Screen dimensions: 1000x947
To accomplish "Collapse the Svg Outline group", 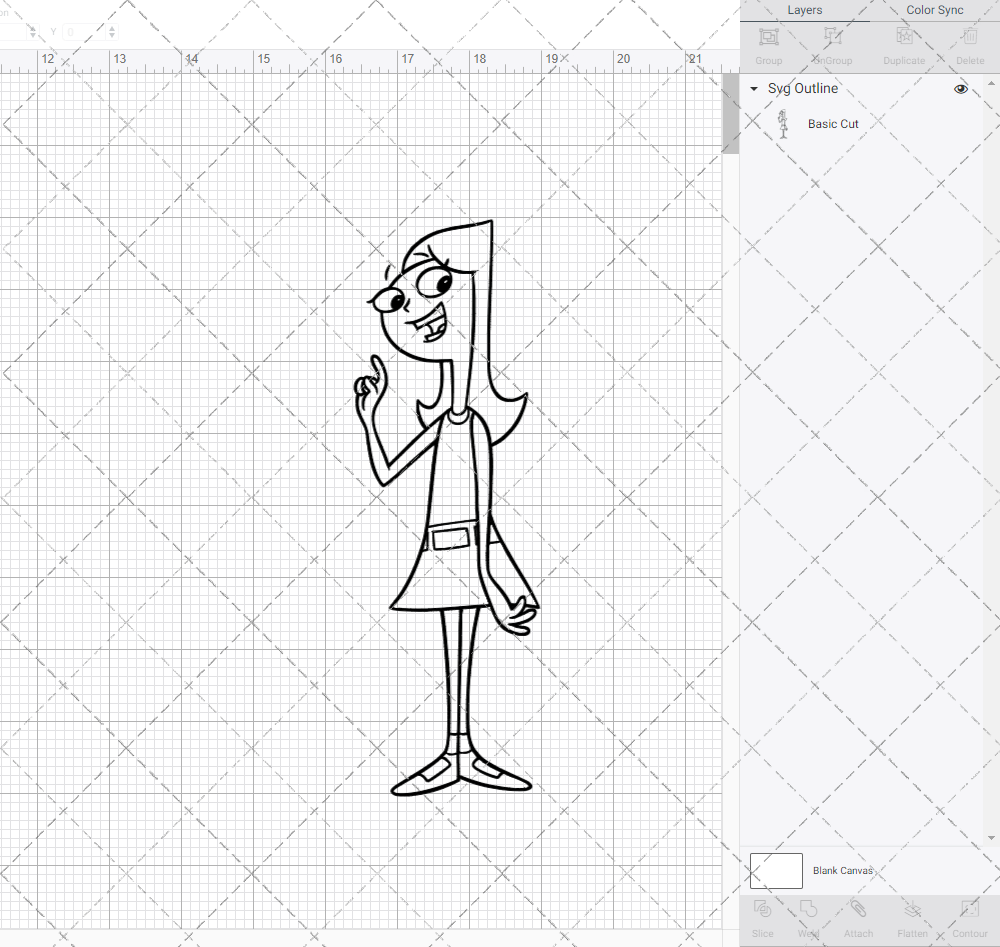I will tap(752, 88).
